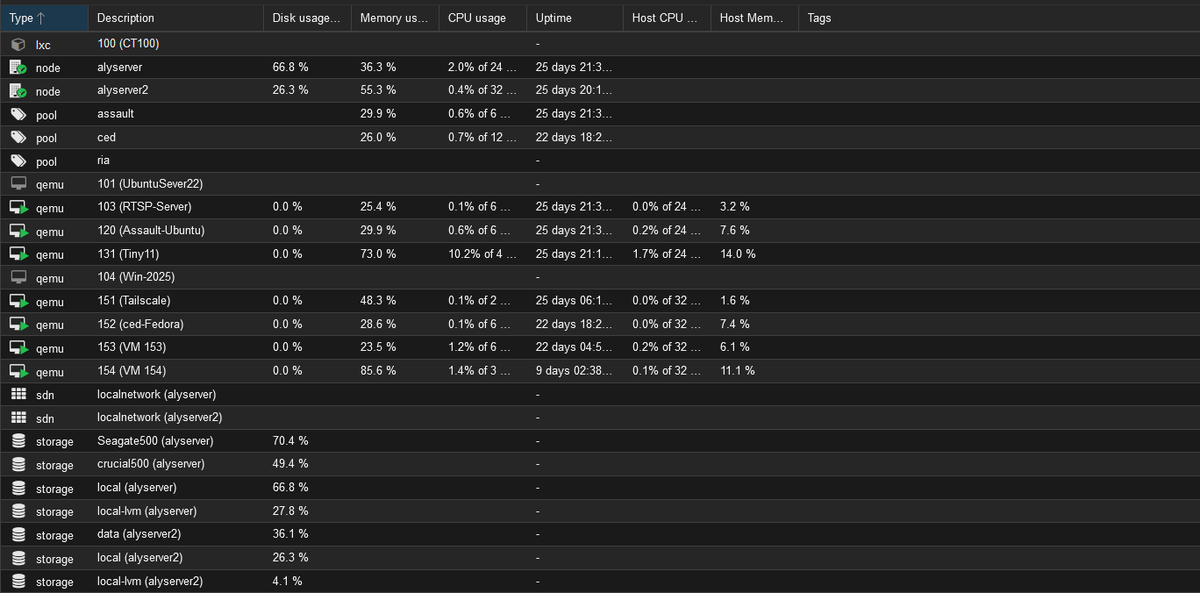Select 103 (RTSP-Server) description
1200x593 pixels.
point(144,207)
